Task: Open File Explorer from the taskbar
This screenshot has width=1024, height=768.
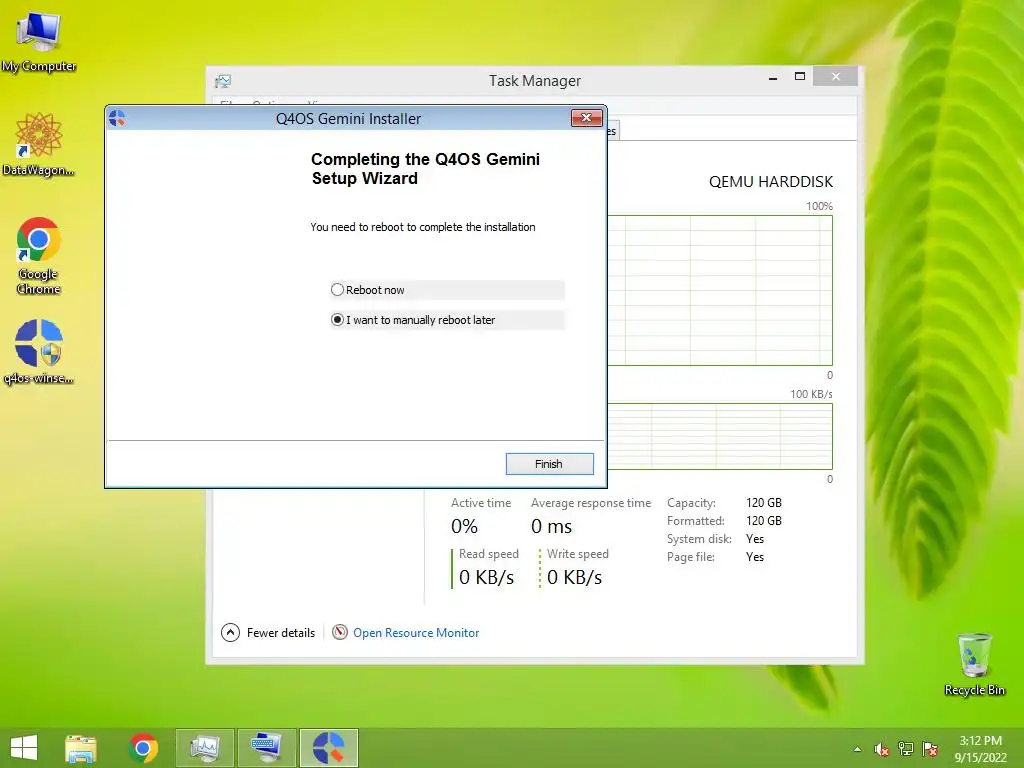Action: [80, 748]
